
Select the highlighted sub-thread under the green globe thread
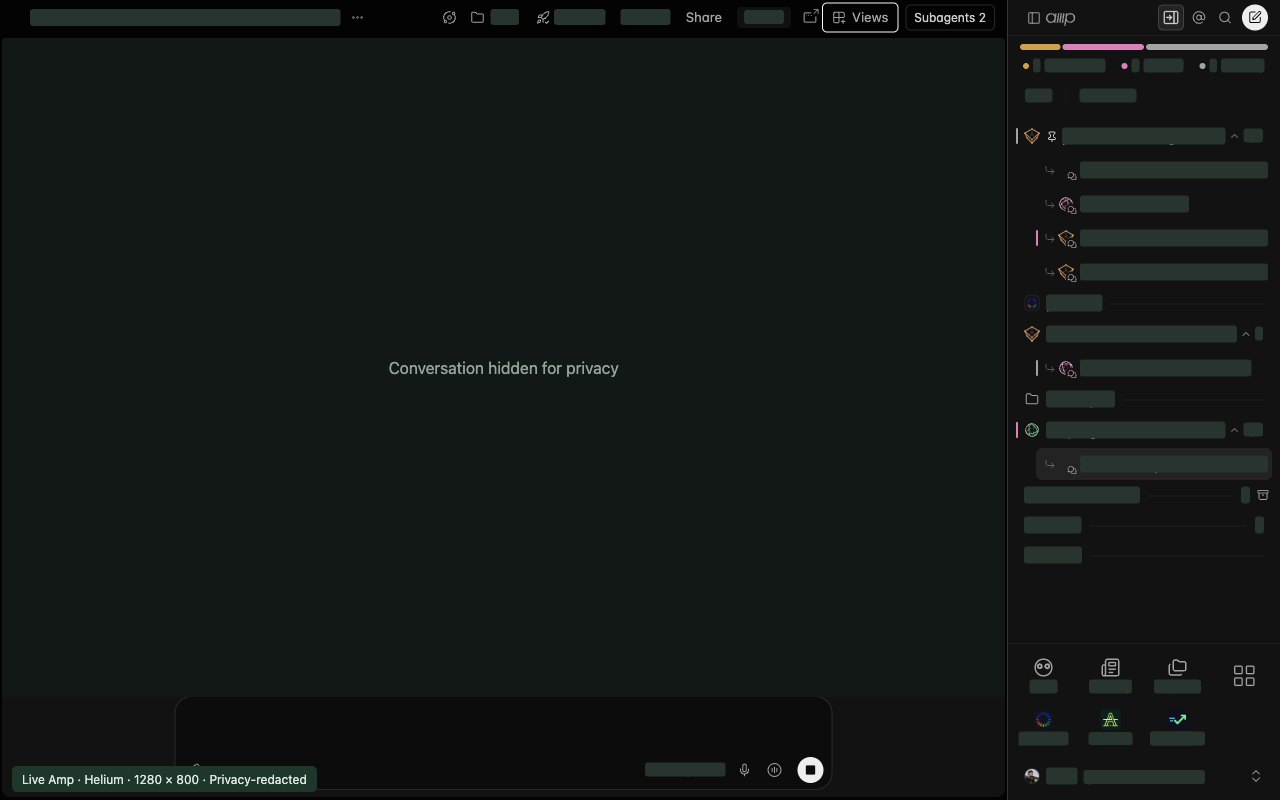[x=1154, y=464]
